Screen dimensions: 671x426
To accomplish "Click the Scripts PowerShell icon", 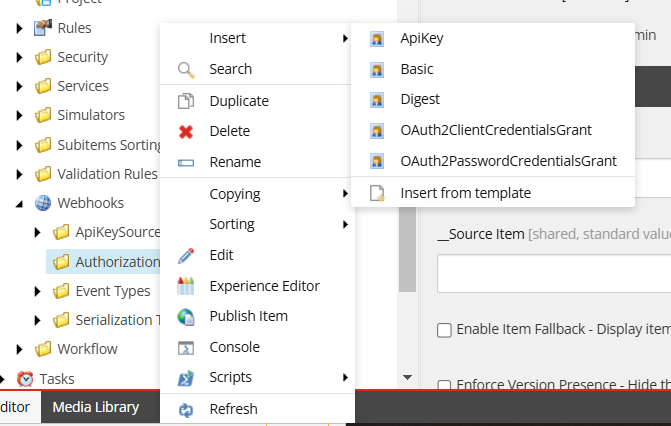I will click(186, 378).
